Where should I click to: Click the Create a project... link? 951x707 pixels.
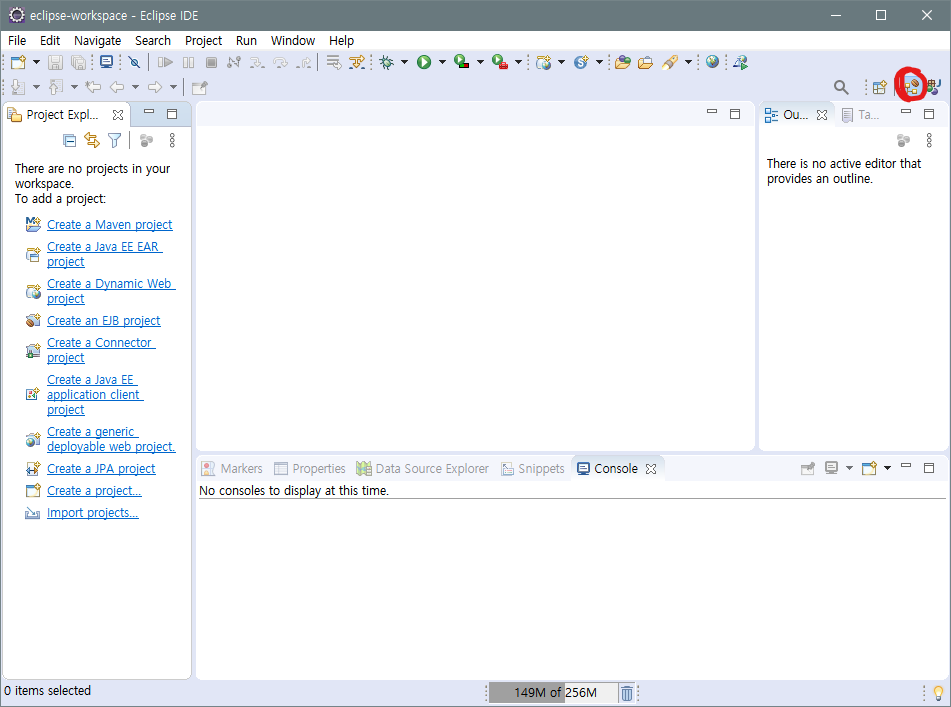pos(94,491)
